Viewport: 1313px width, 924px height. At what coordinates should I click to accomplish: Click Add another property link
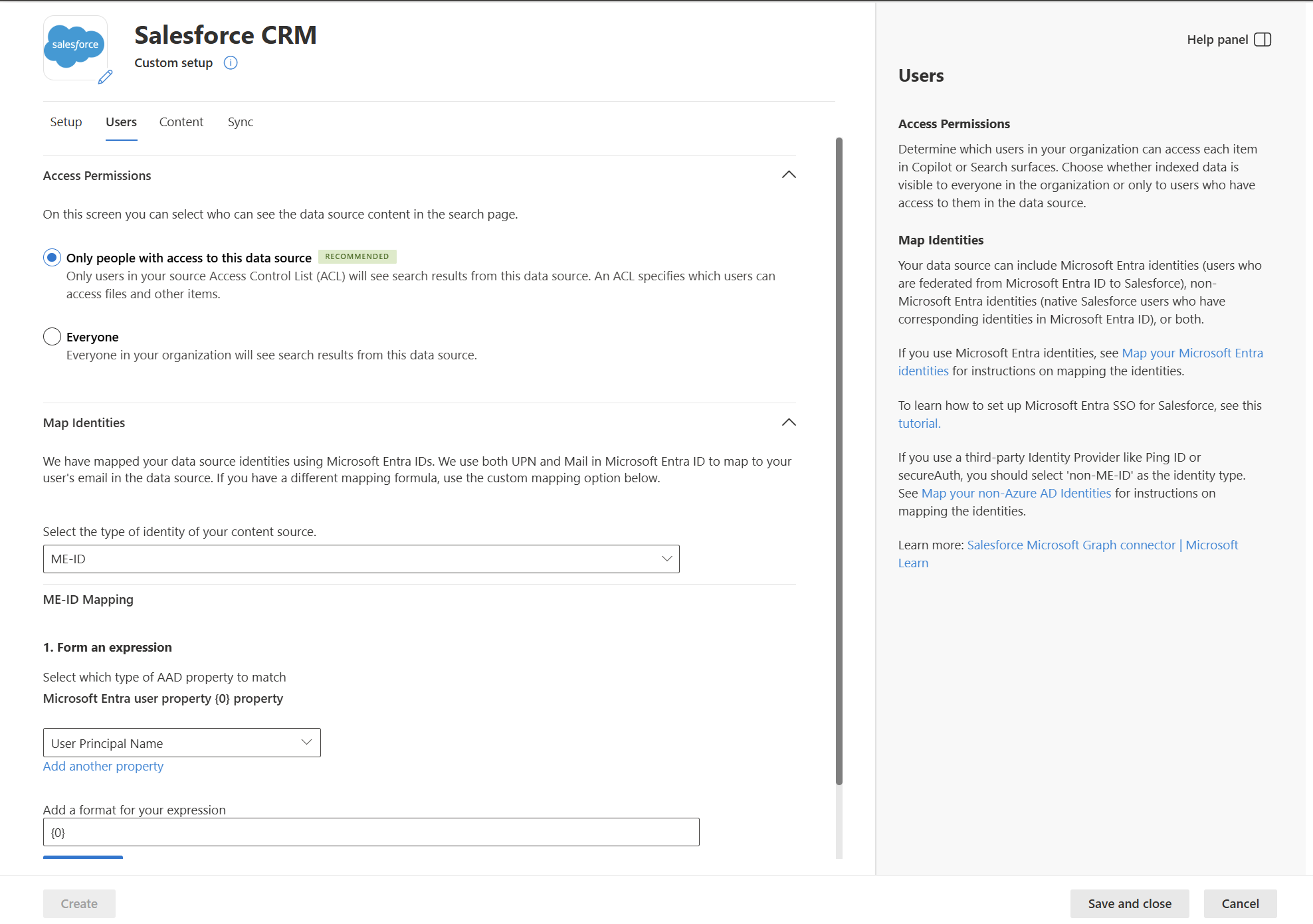pyautogui.click(x=103, y=767)
